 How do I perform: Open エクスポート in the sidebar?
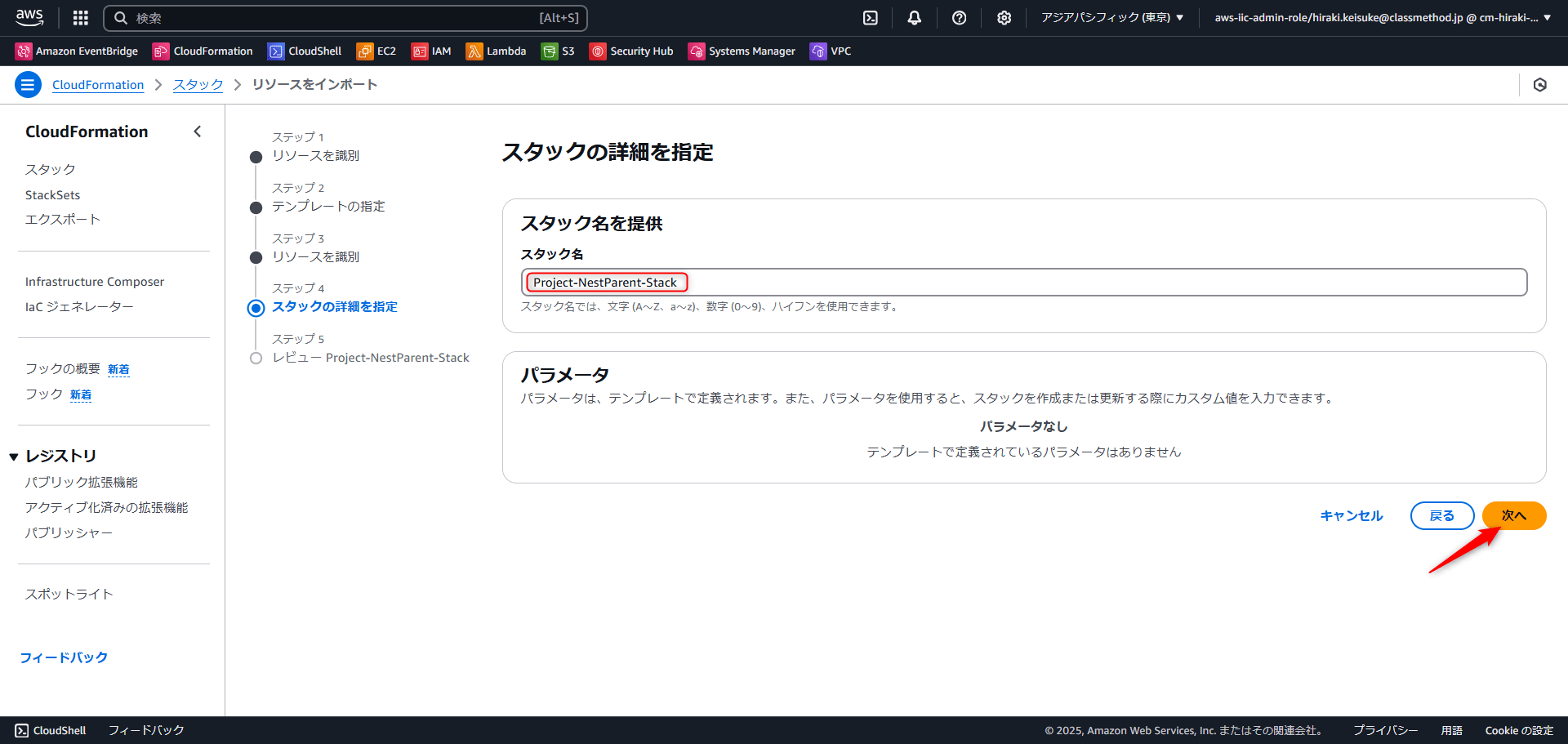click(x=63, y=219)
